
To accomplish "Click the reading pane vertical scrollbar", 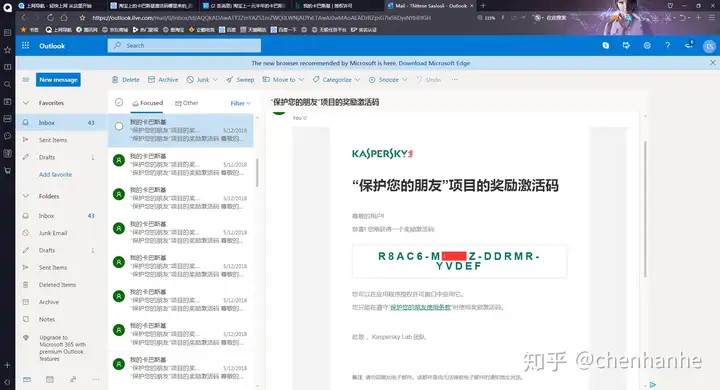I will coord(645,209).
